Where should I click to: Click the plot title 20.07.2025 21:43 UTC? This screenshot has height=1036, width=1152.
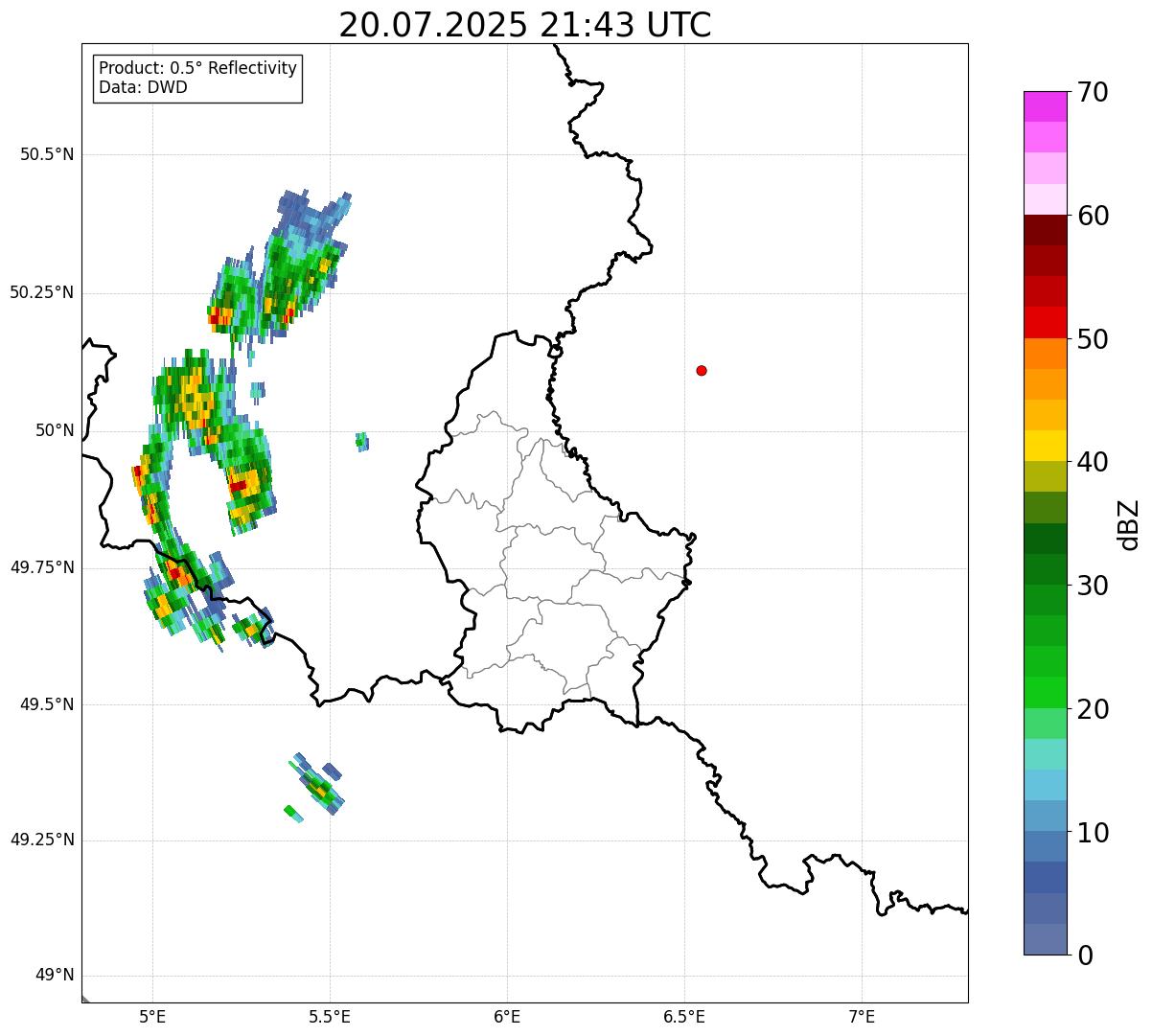(525, 25)
